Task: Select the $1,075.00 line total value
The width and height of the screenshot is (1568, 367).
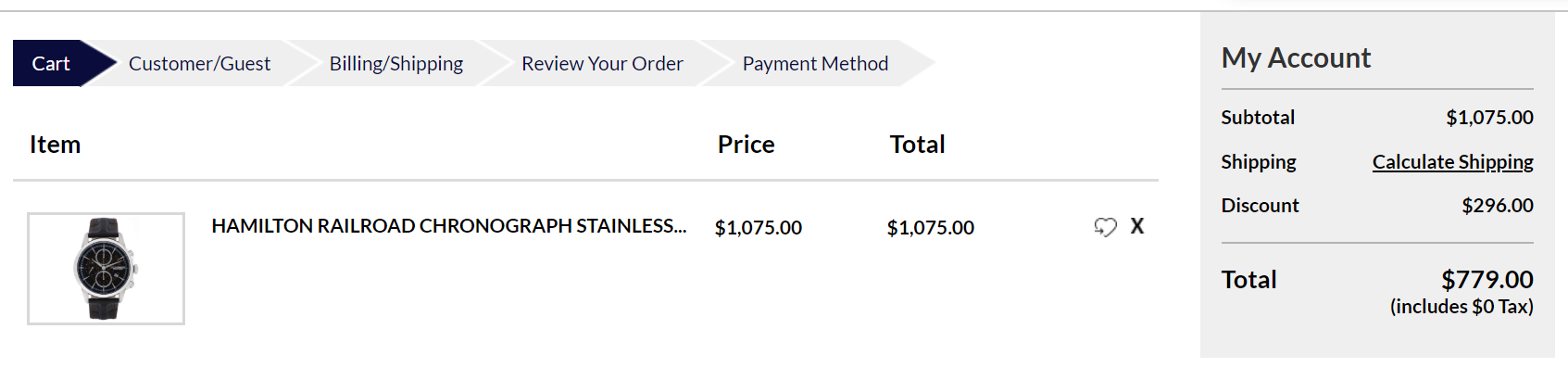Action: point(930,228)
